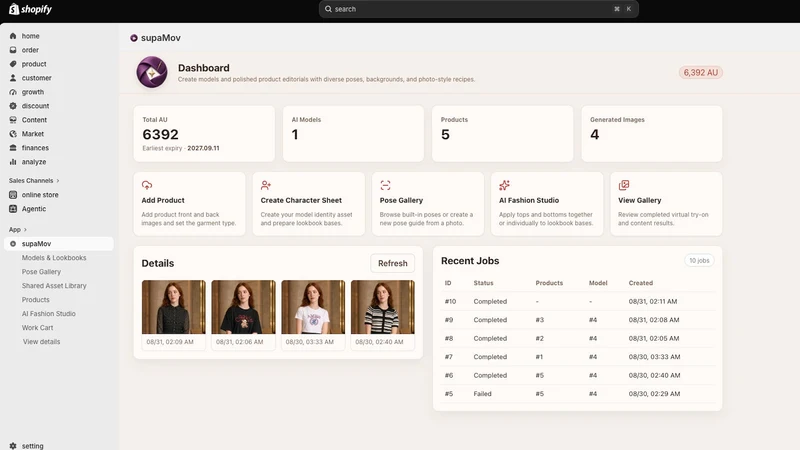
Task: Click the AI Models stat card value
Action: point(295,134)
